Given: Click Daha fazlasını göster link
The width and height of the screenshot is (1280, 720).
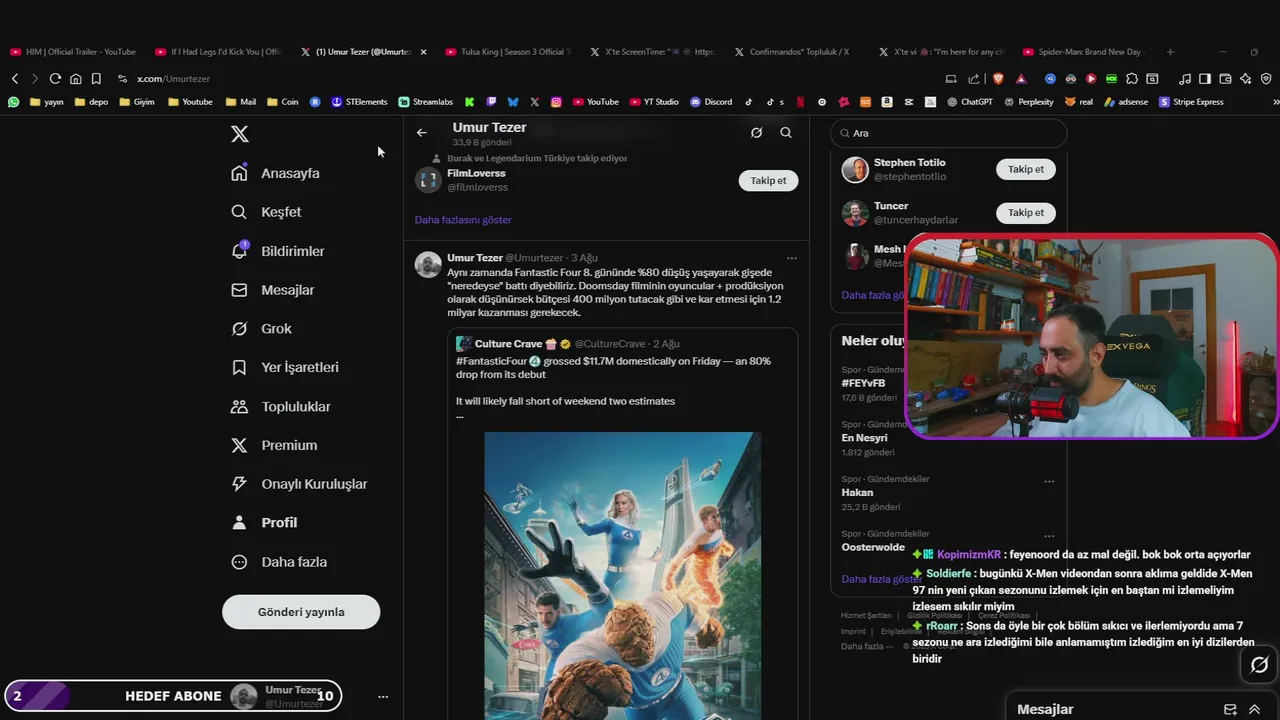Looking at the screenshot, I should [463, 220].
